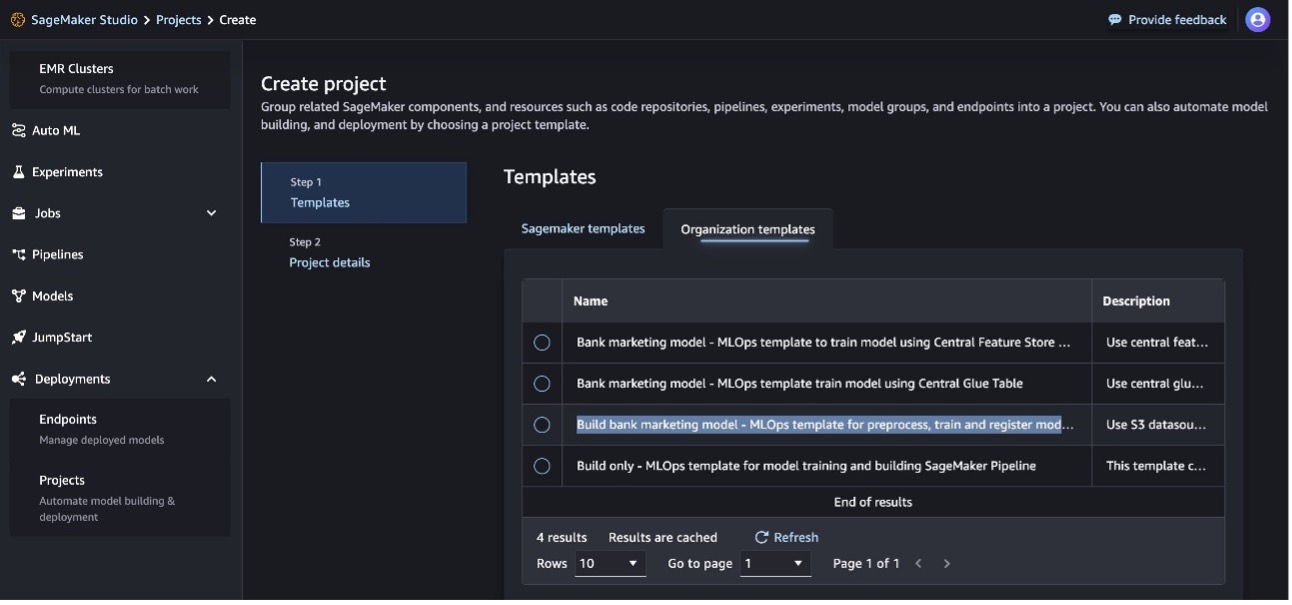Click the Provide feedback link
The height and width of the screenshot is (605, 1292).
tap(1177, 20)
